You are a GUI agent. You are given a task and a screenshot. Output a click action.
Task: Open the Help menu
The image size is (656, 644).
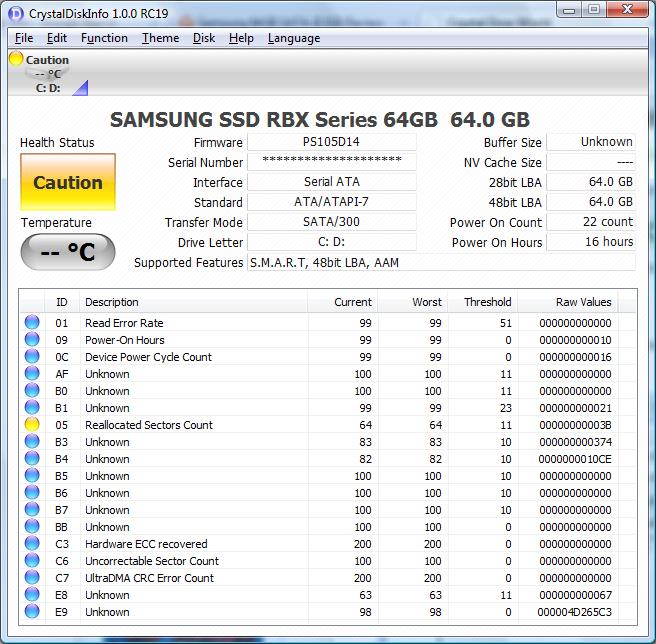coord(241,38)
